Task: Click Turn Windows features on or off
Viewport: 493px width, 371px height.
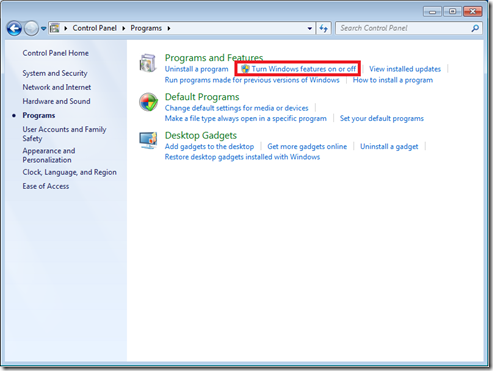Action: tap(304, 69)
